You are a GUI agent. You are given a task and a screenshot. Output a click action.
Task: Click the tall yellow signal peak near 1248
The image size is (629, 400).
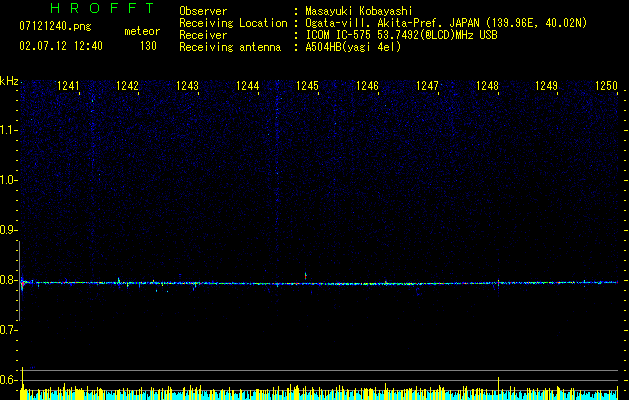pos(499,387)
